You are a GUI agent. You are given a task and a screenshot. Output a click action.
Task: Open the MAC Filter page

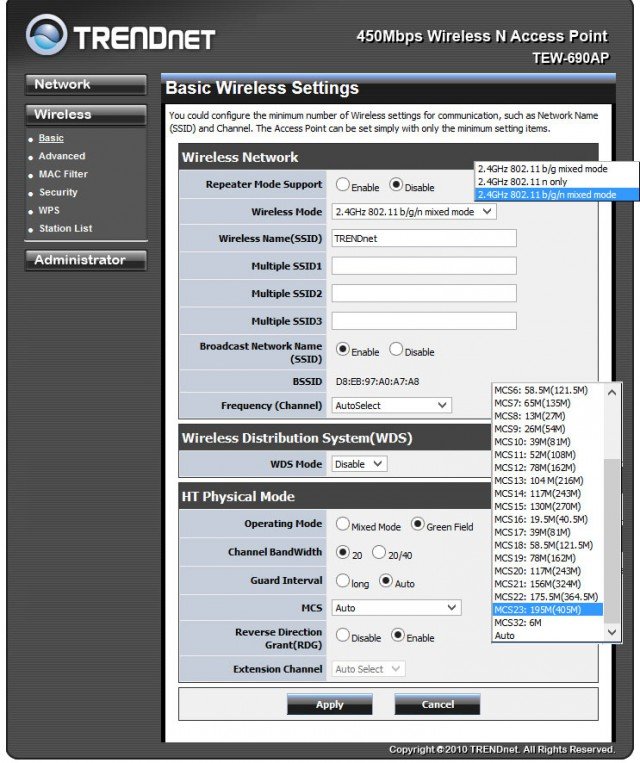tap(63, 174)
